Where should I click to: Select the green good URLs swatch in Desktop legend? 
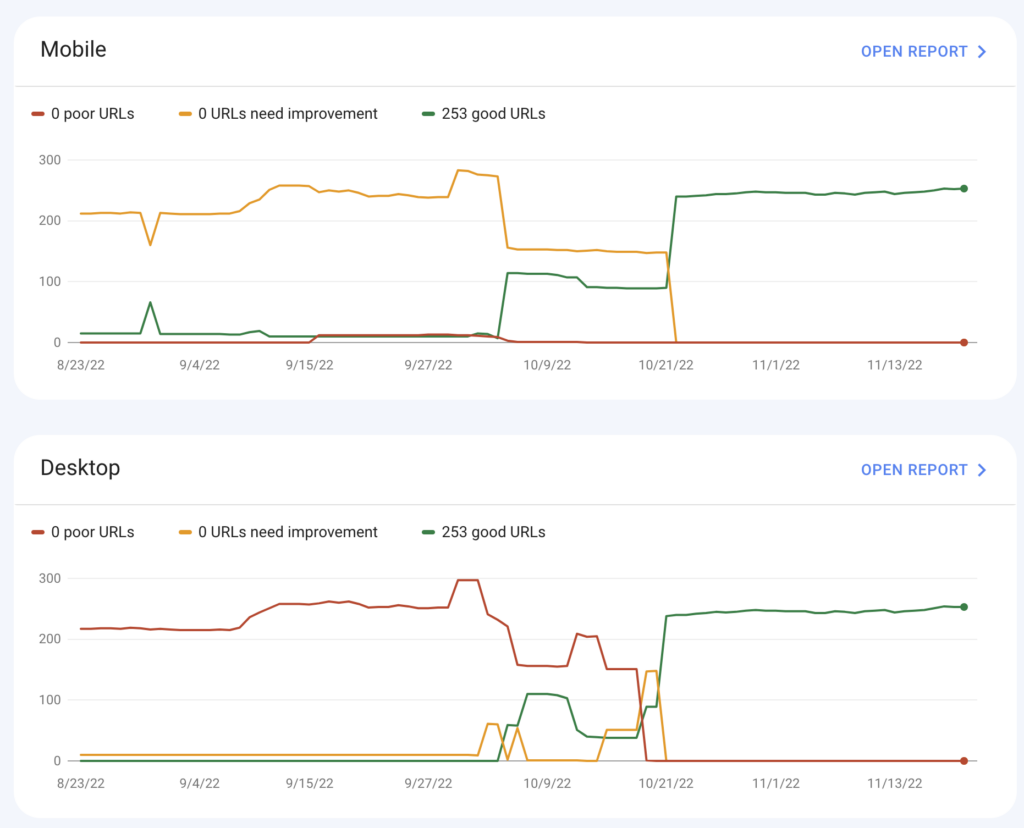(x=428, y=532)
